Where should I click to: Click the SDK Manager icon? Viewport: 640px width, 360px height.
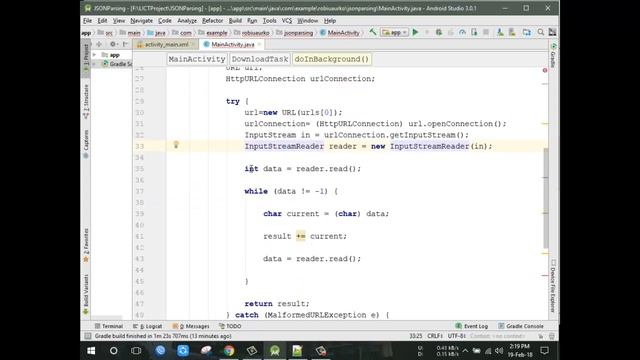coord(512,32)
